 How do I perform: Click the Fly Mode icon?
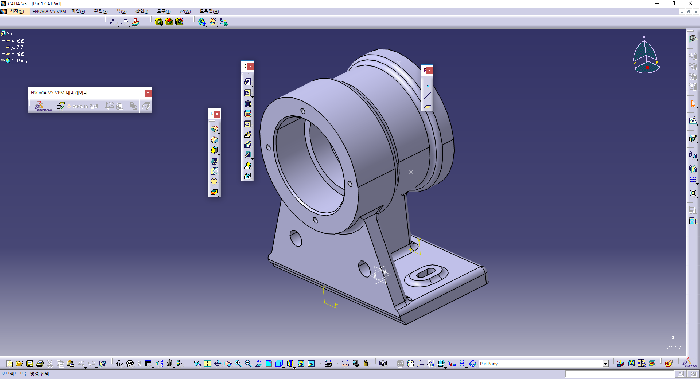coord(197,364)
